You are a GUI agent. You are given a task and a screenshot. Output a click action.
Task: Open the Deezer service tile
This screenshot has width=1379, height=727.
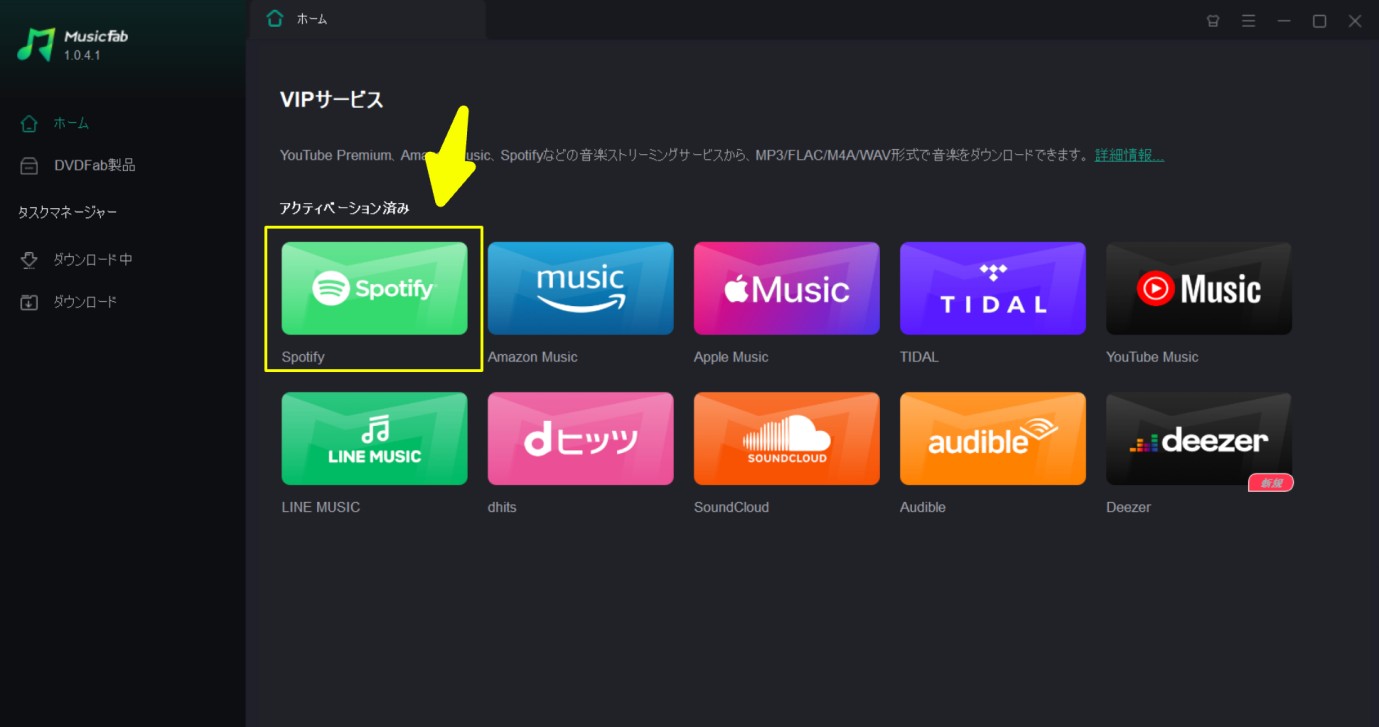click(1198, 439)
